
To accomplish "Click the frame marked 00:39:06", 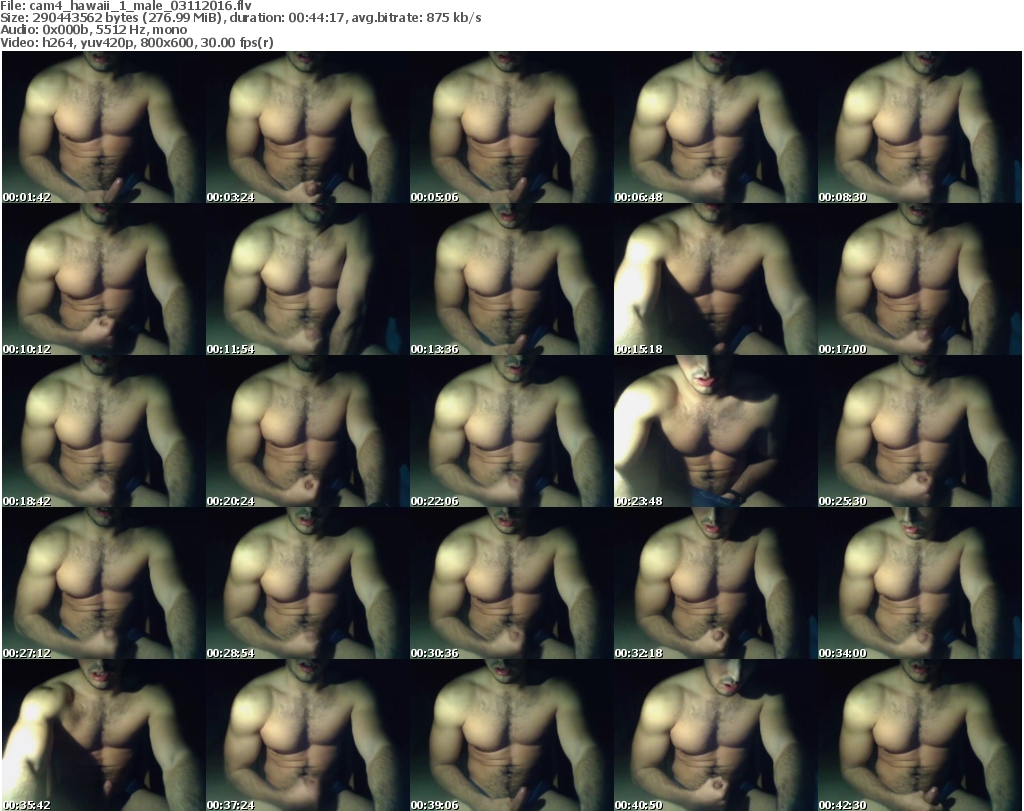I will click(x=510, y=735).
